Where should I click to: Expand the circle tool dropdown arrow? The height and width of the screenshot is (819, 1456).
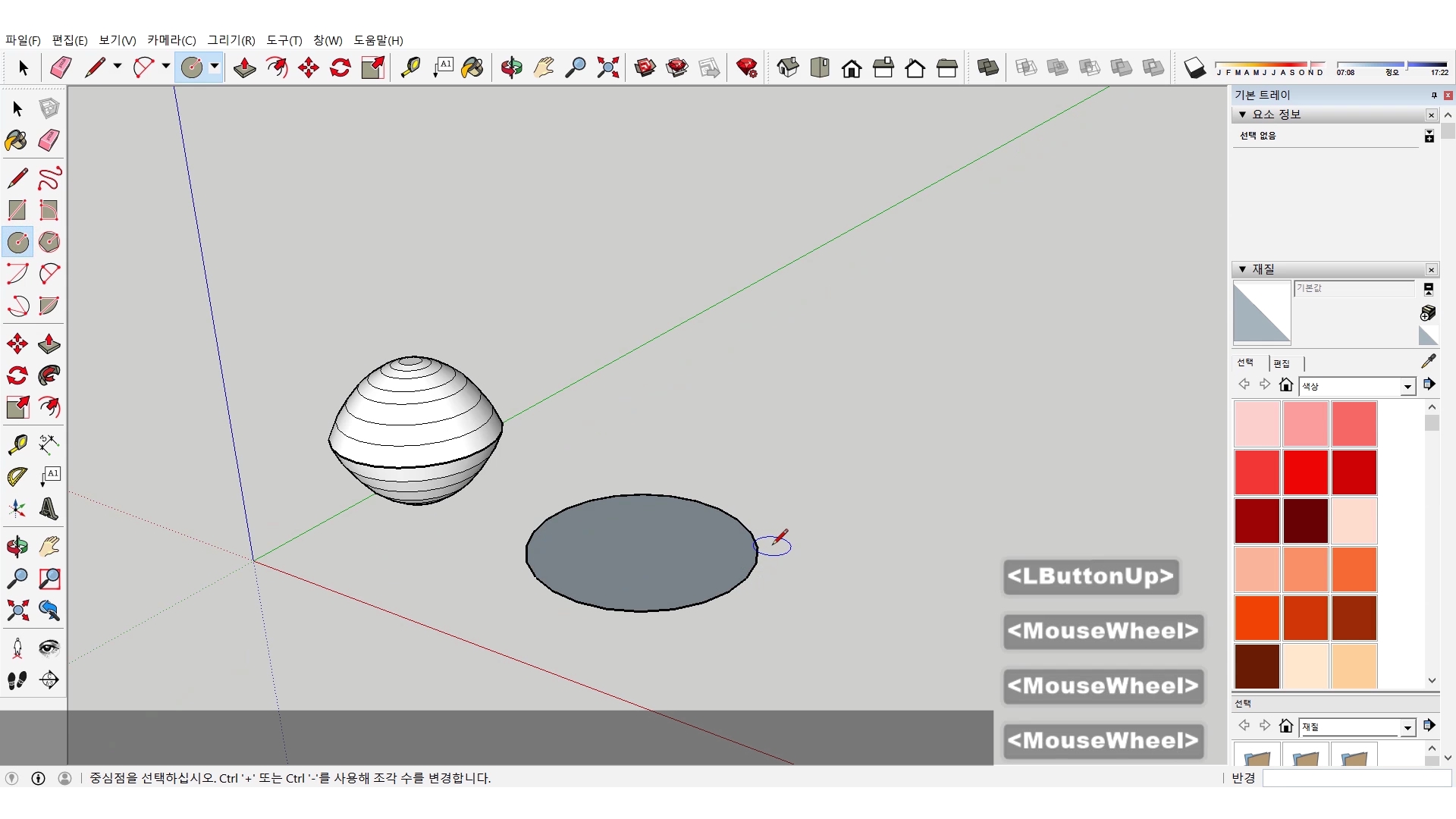click(215, 67)
